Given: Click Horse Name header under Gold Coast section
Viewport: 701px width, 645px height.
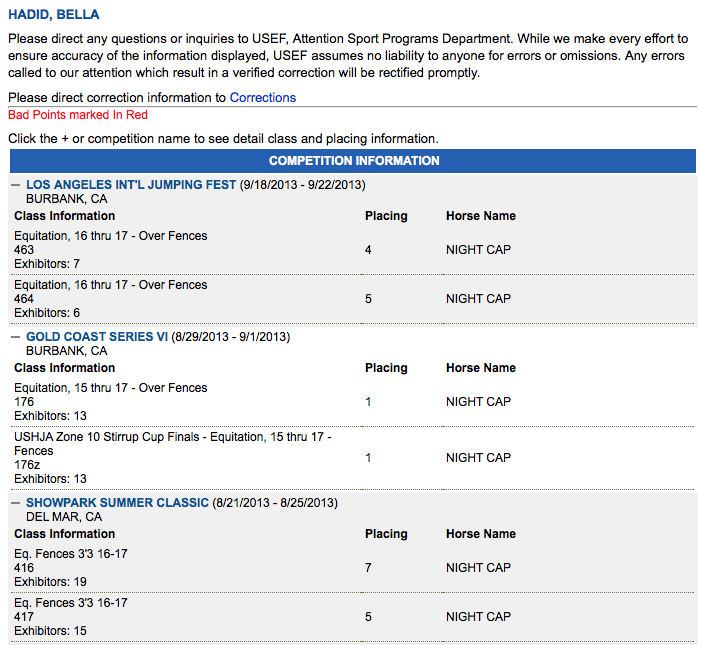Looking at the screenshot, I should point(481,368).
